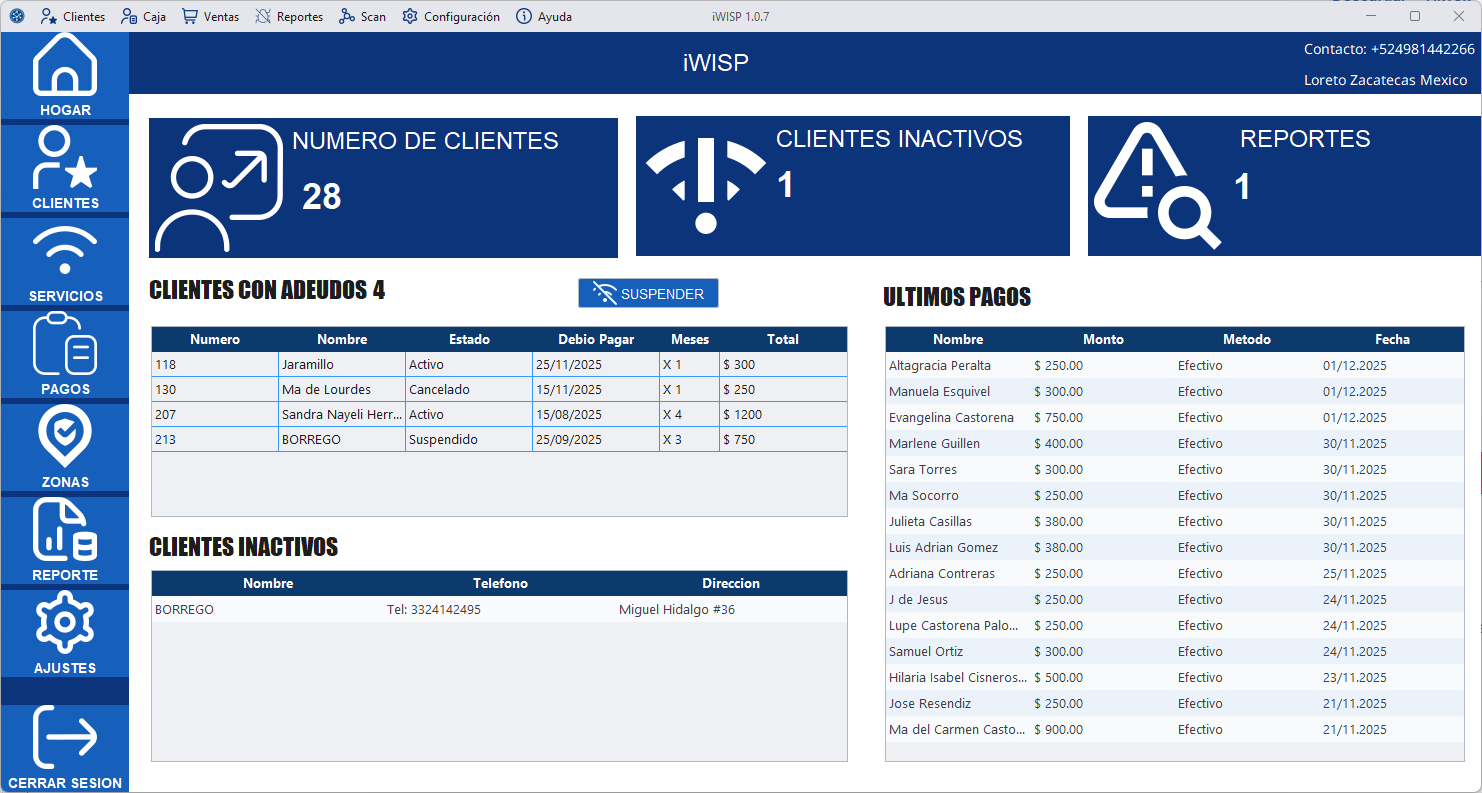Click the CERRAR SESION logout icon
This screenshot has height=793, width=1482.
[x=64, y=738]
